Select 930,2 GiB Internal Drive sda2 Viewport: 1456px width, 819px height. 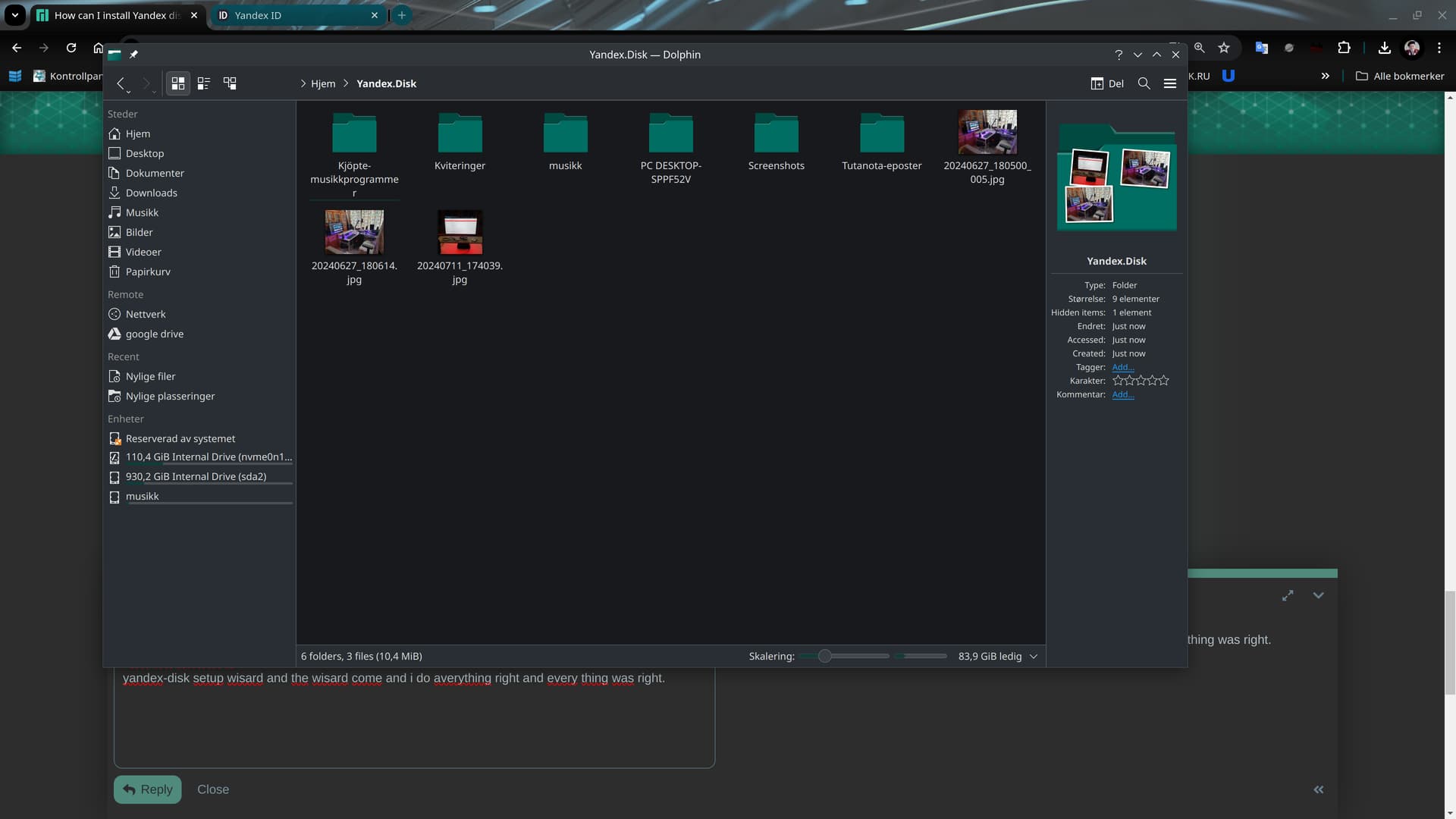199,477
